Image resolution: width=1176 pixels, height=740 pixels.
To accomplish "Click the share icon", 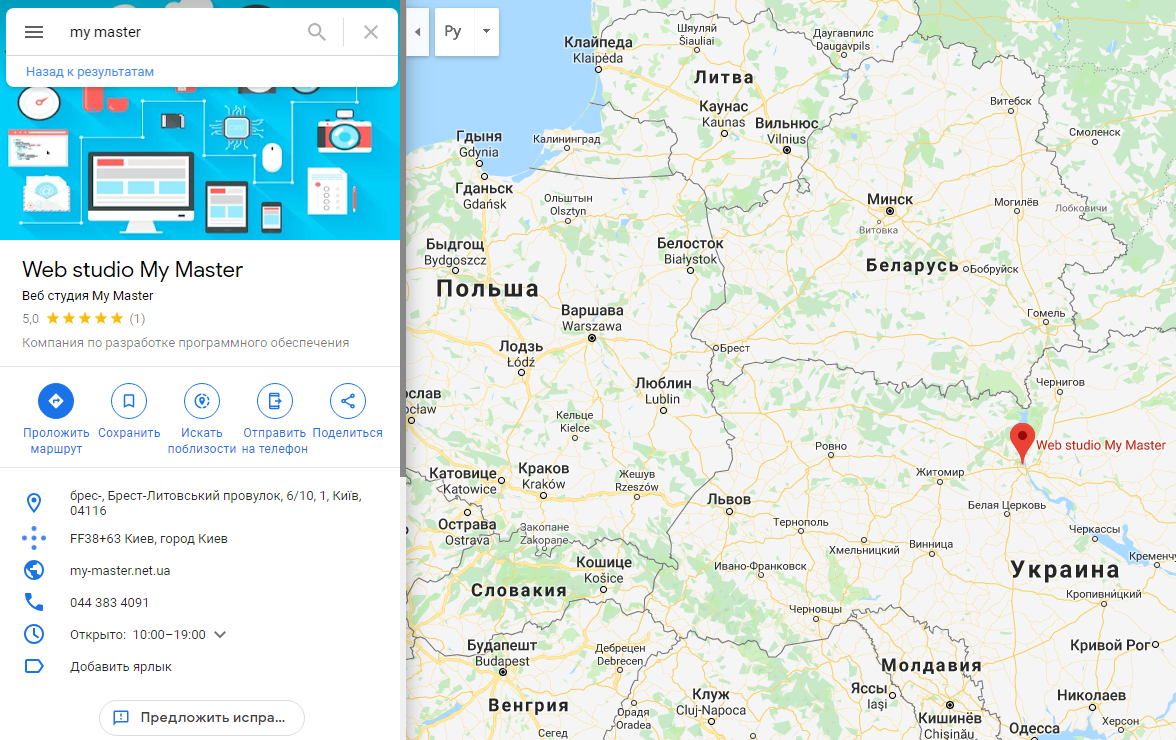I will [348, 401].
